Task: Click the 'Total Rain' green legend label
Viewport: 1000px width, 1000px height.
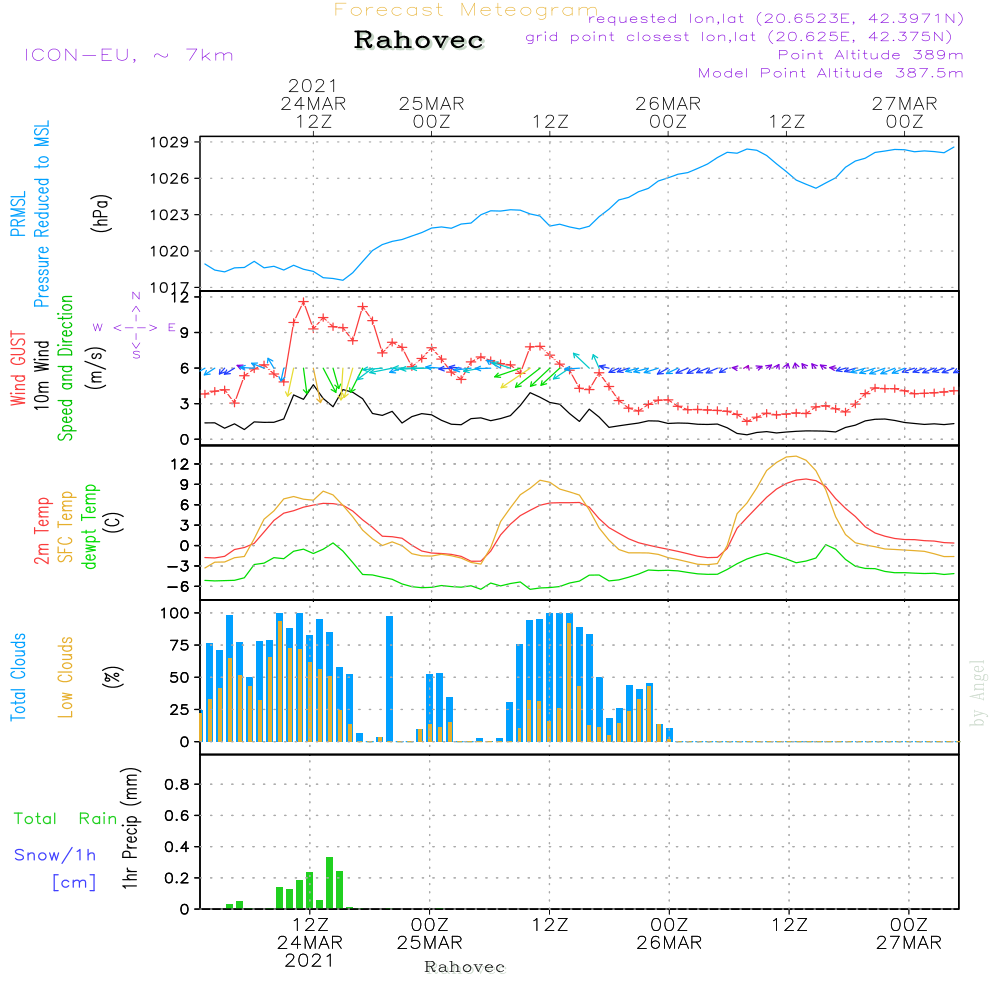Action: pyautogui.click(x=66, y=818)
